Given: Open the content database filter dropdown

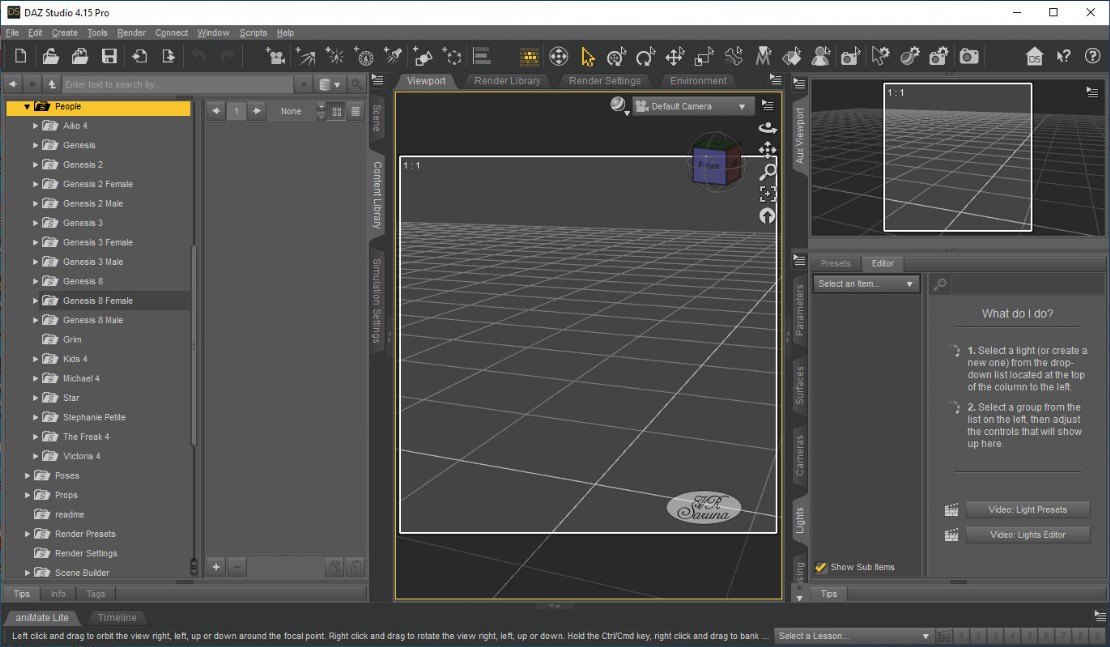Looking at the screenshot, I should (330, 84).
